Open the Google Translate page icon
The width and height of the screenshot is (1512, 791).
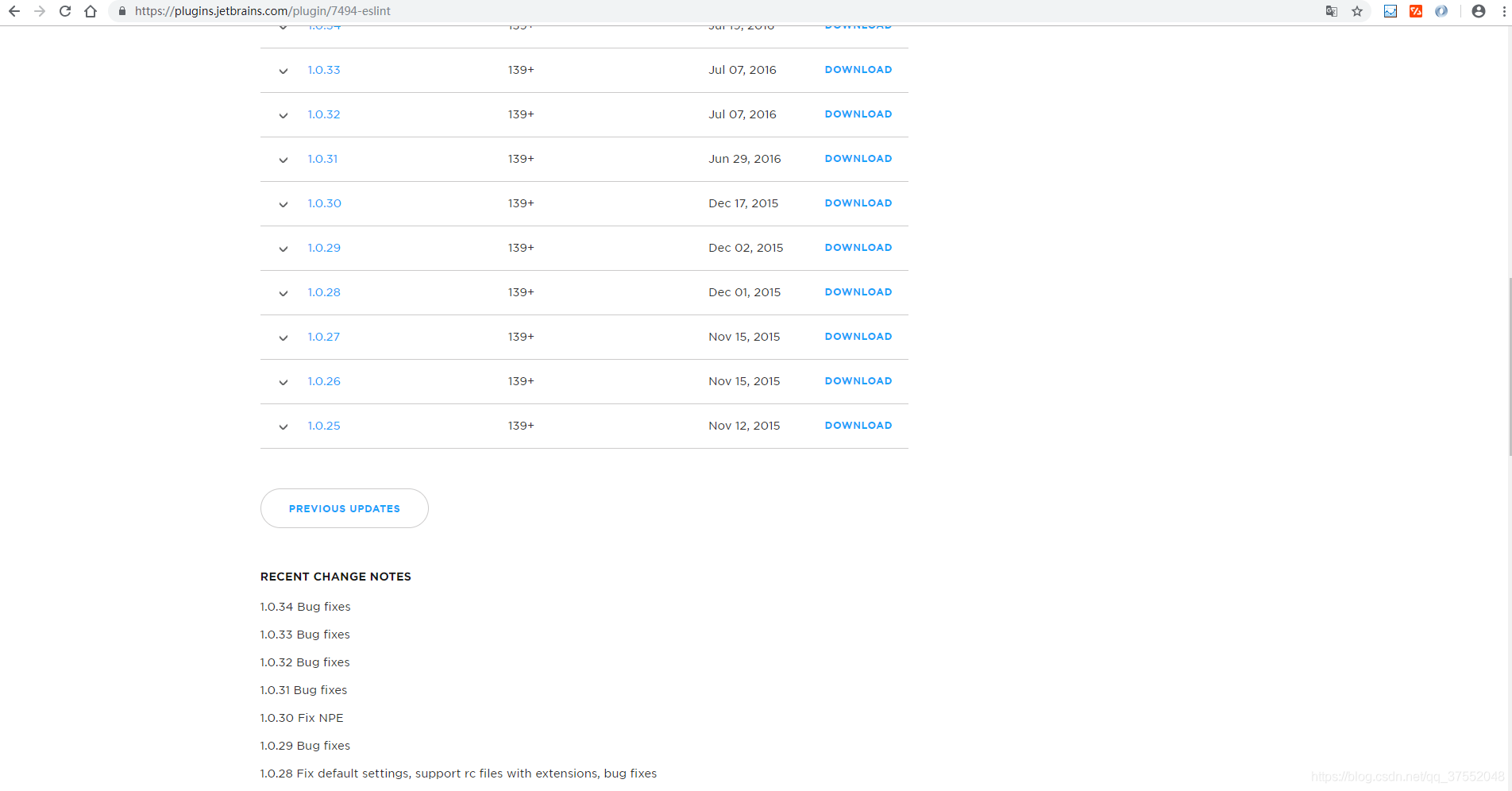[x=1332, y=11]
